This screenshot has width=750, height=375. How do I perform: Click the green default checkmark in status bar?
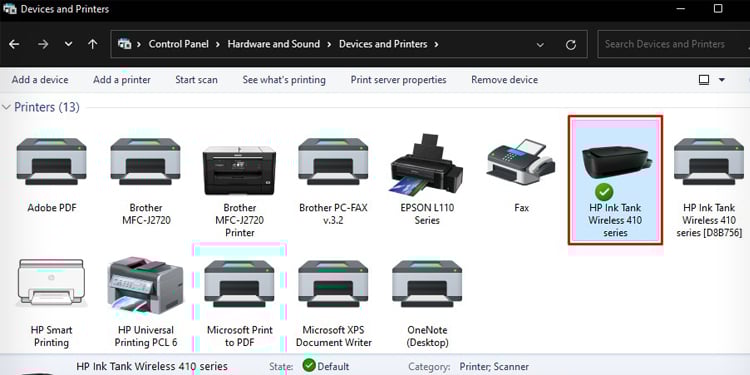point(309,366)
